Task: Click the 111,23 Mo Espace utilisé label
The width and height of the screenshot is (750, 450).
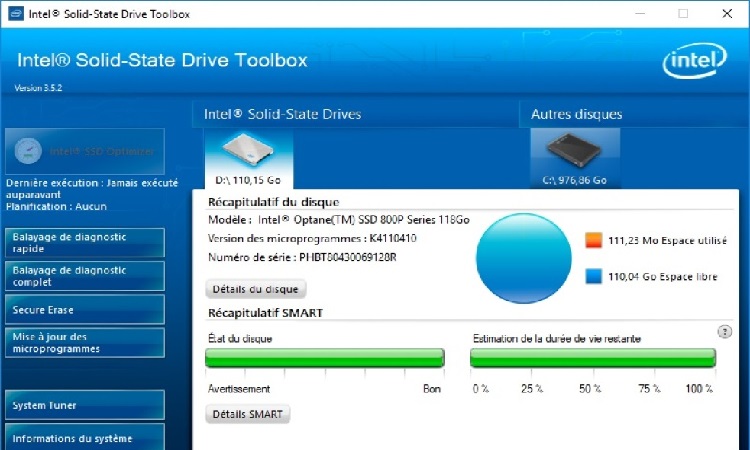Action: coord(667,241)
